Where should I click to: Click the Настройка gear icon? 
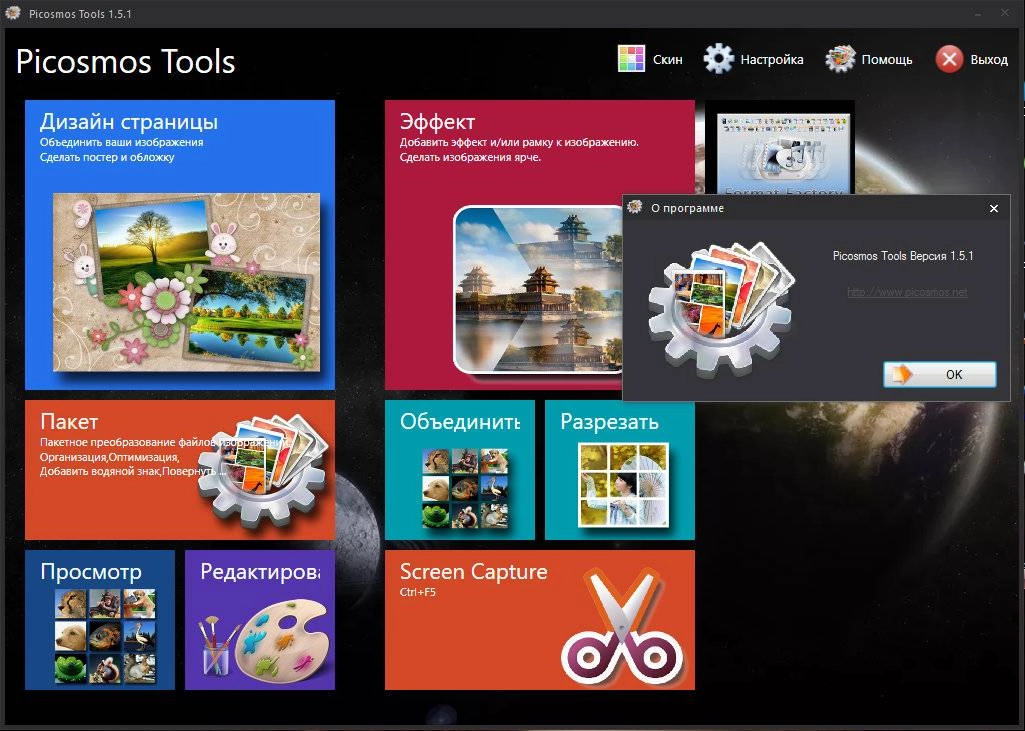pyautogui.click(x=718, y=59)
